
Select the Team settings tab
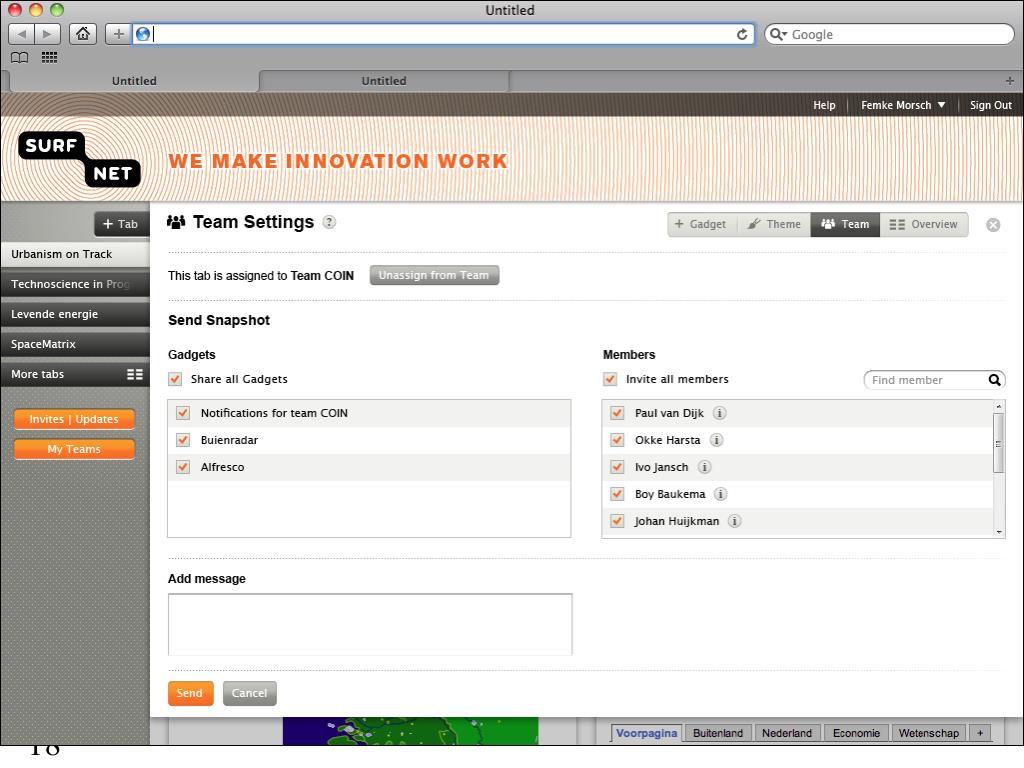(845, 224)
